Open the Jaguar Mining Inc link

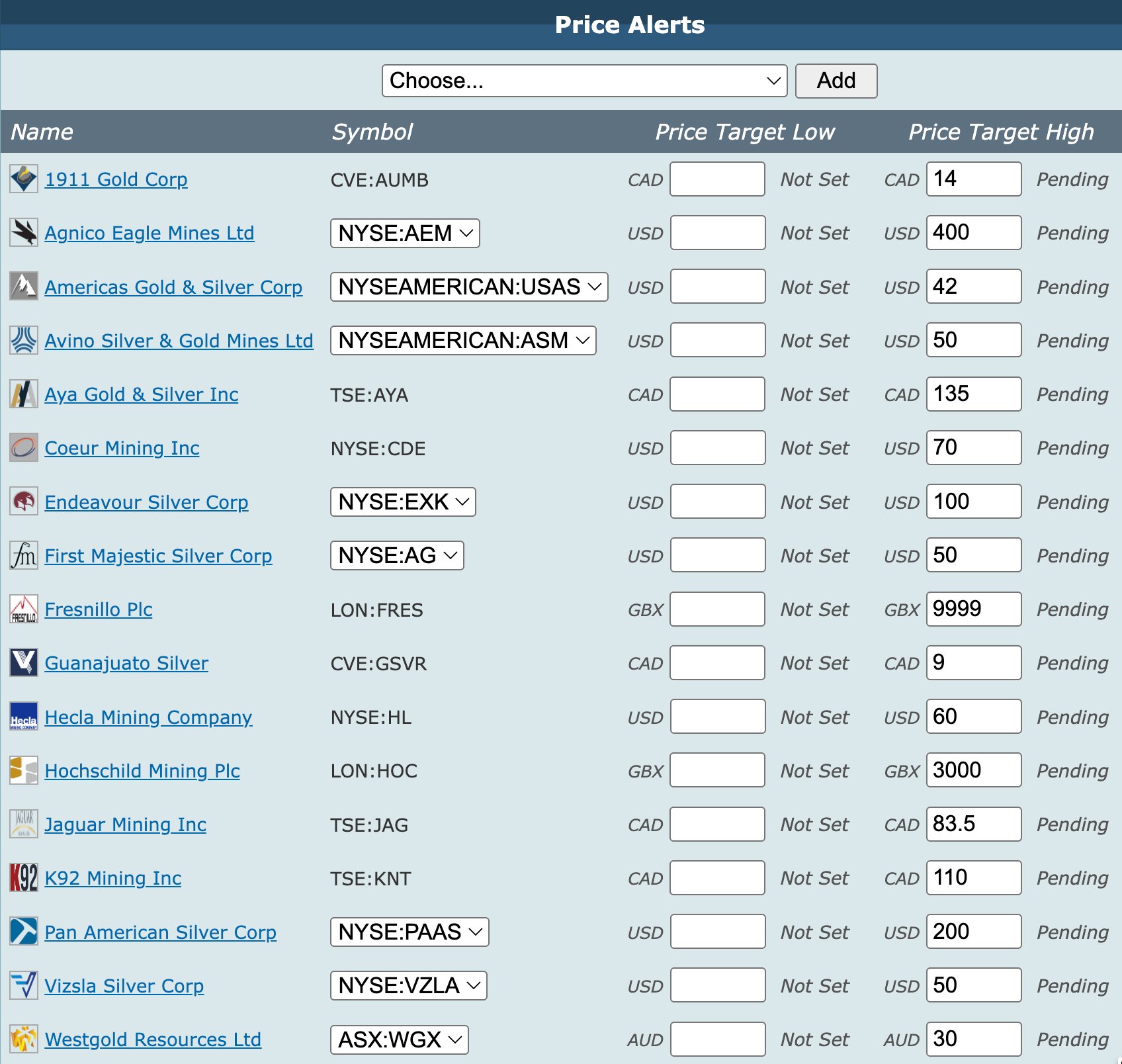(x=126, y=824)
